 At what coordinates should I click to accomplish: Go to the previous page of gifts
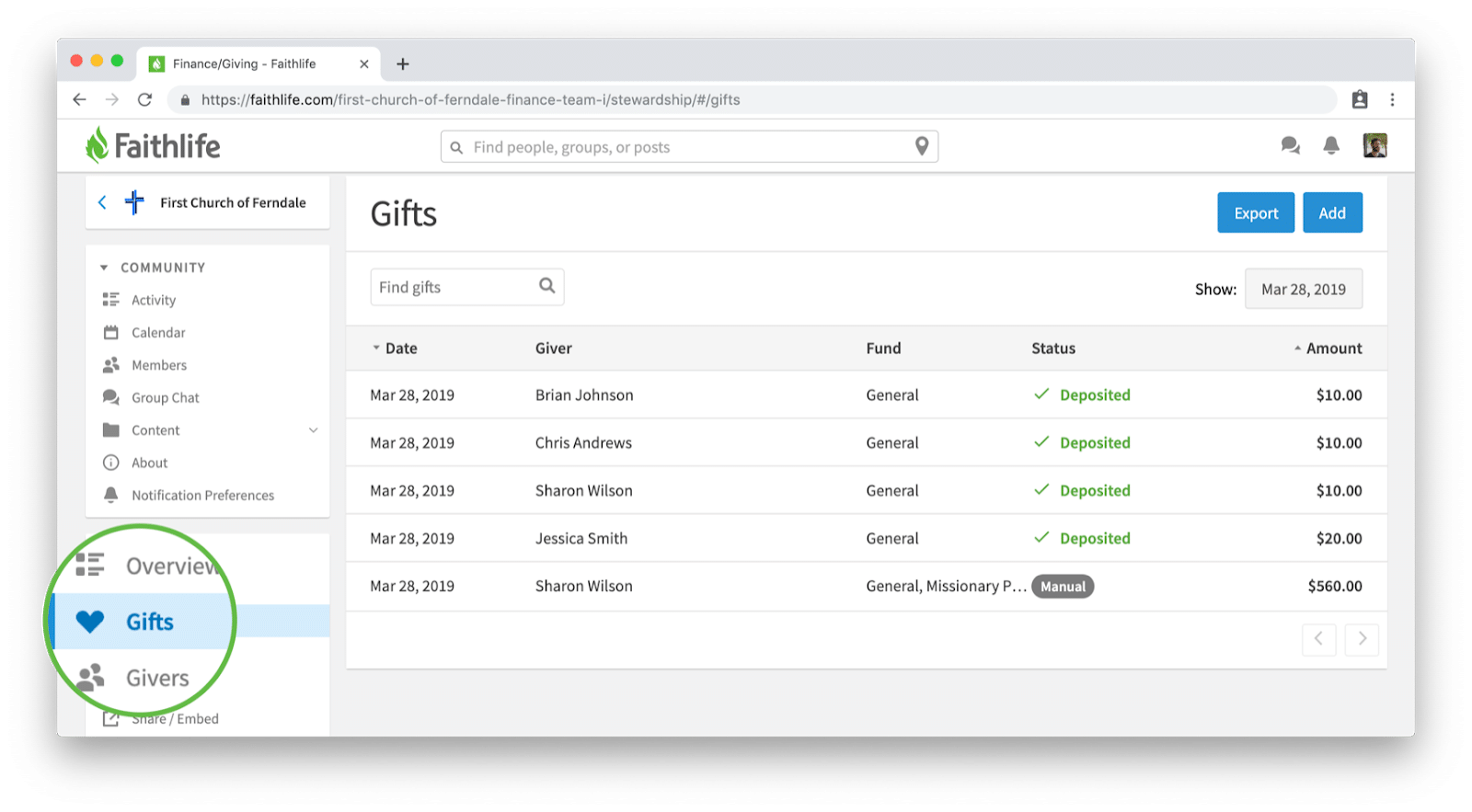coord(1318,639)
